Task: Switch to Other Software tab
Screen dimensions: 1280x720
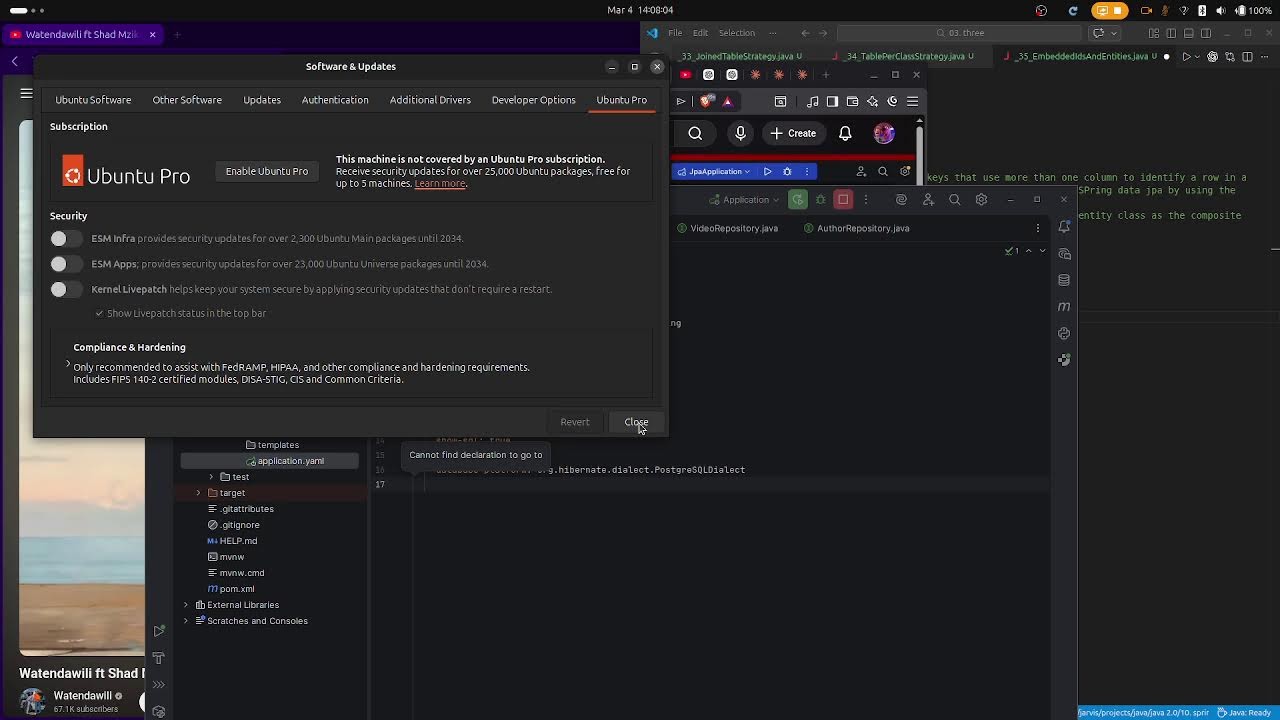Action: tap(187, 100)
